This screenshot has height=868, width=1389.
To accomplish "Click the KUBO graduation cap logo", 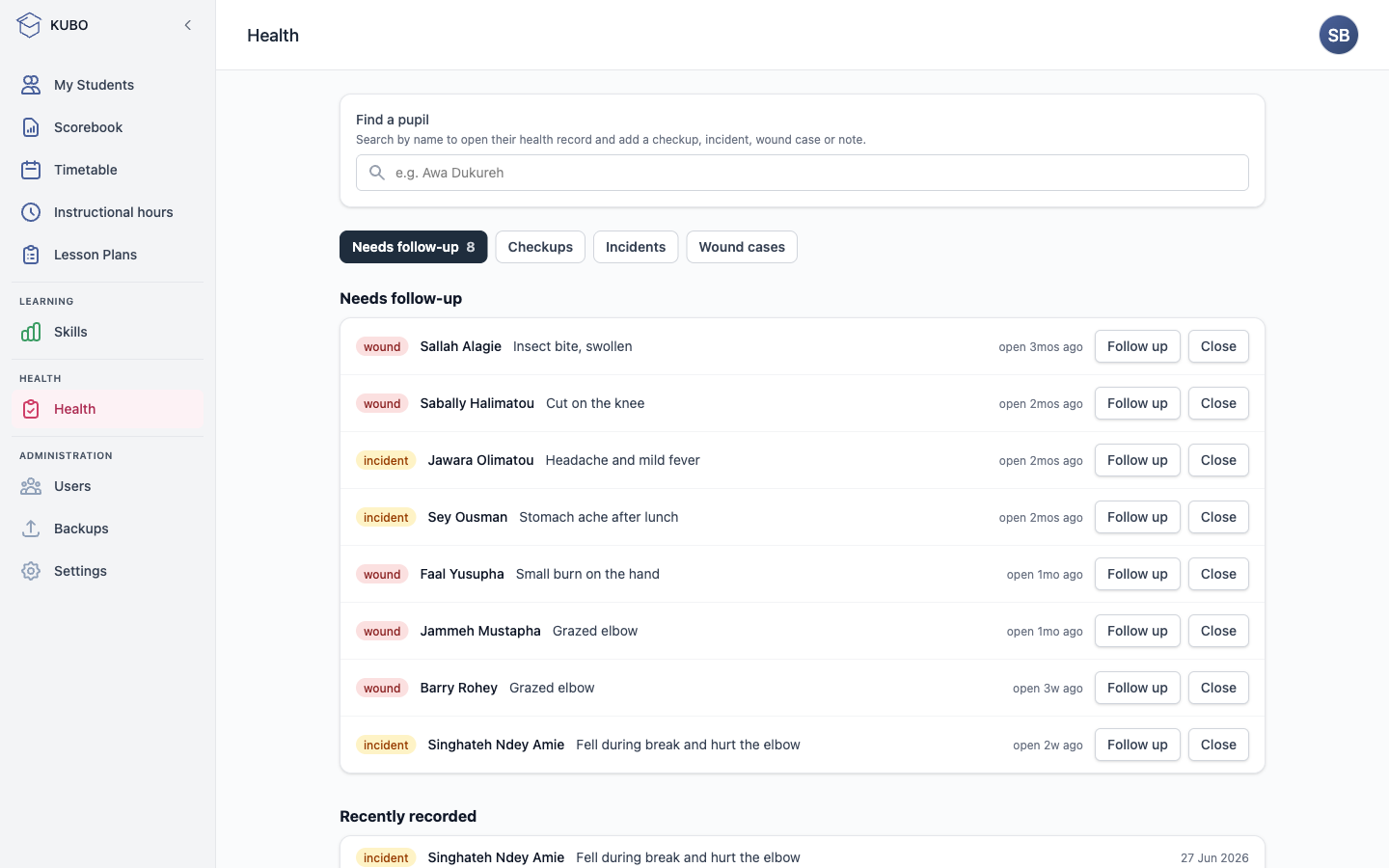I will [x=30, y=25].
